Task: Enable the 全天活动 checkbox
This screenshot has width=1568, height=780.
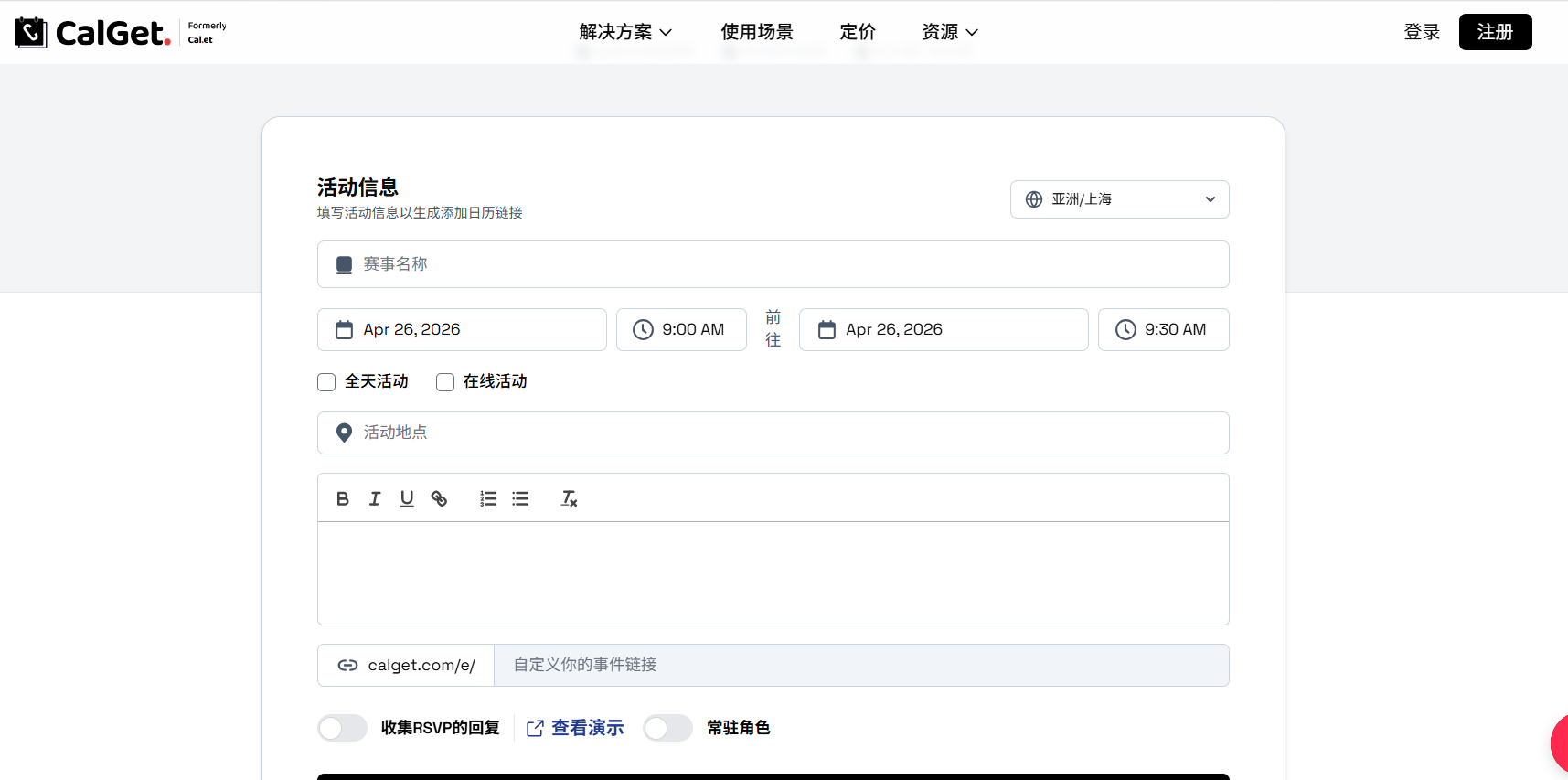Action: pyautogui.click(x=326, y=382)
